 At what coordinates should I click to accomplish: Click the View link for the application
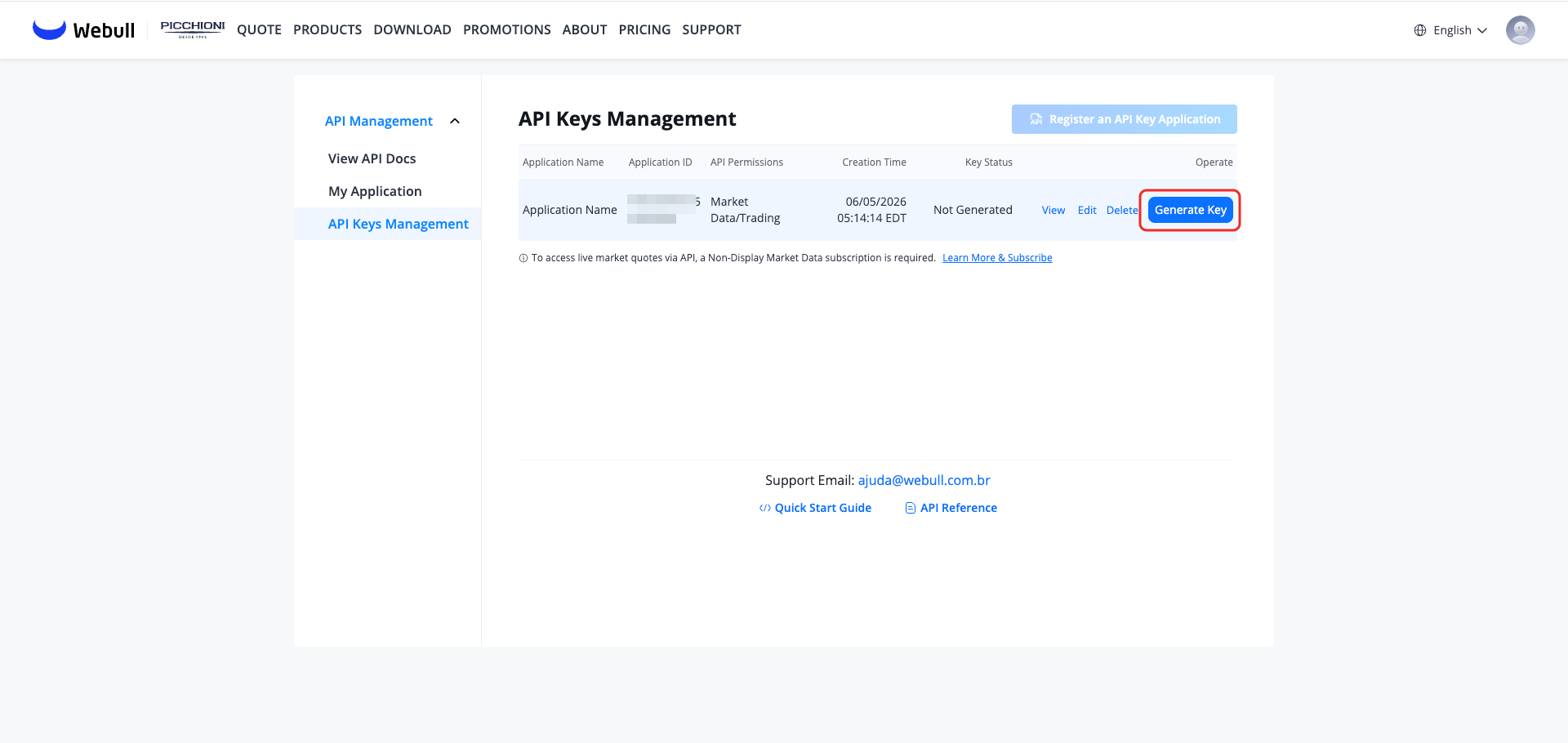tap(1053, 210)
